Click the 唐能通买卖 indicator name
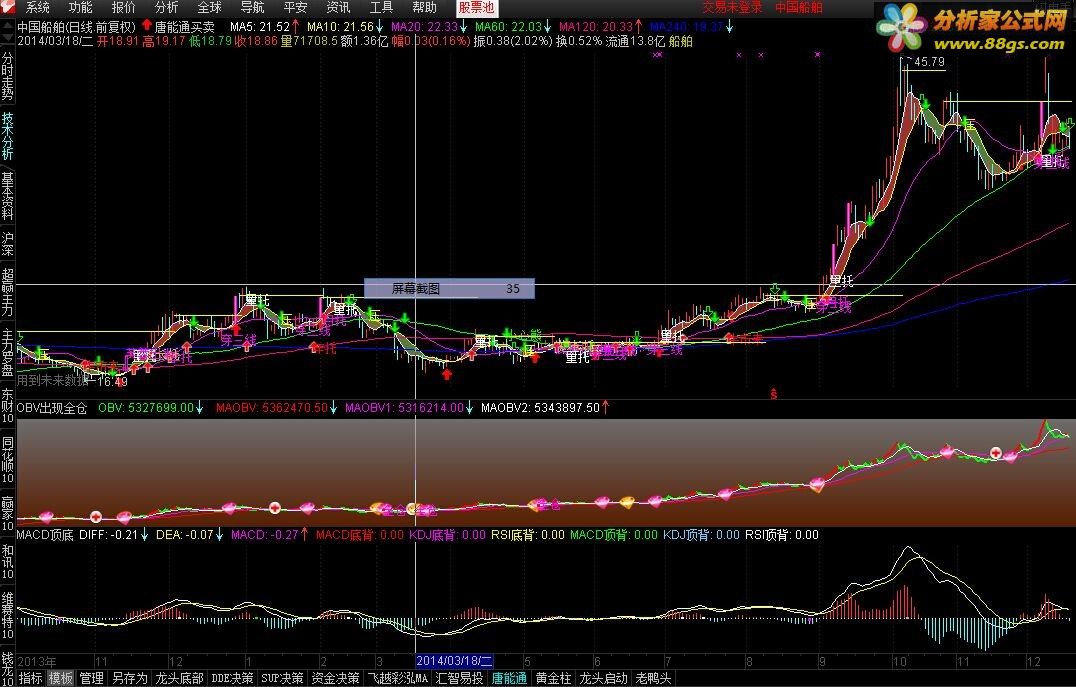1076x687 pixels. point(185,27)
